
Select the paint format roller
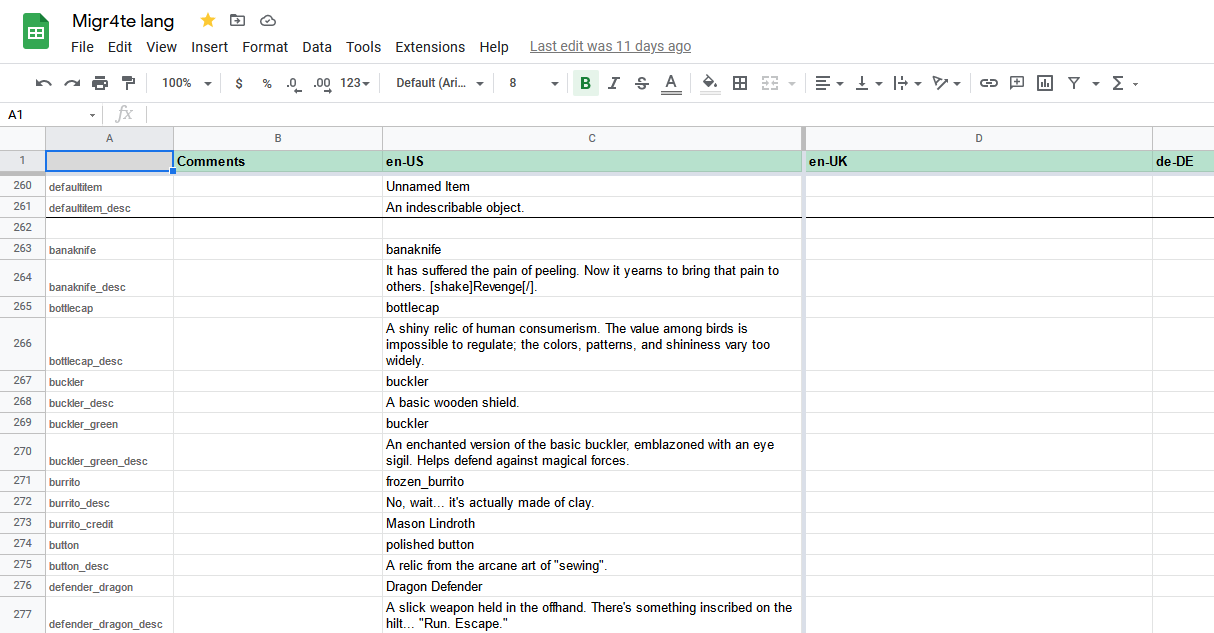[128, 83]
